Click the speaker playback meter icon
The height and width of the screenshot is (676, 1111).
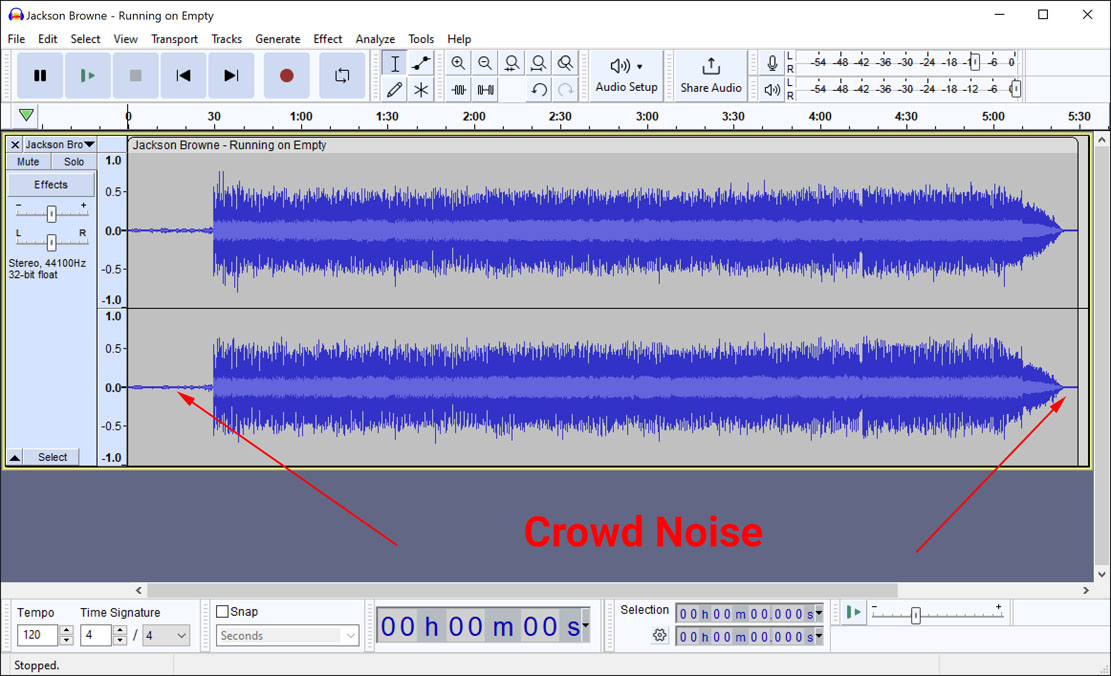pyautogui.click(x=772, y=89)
